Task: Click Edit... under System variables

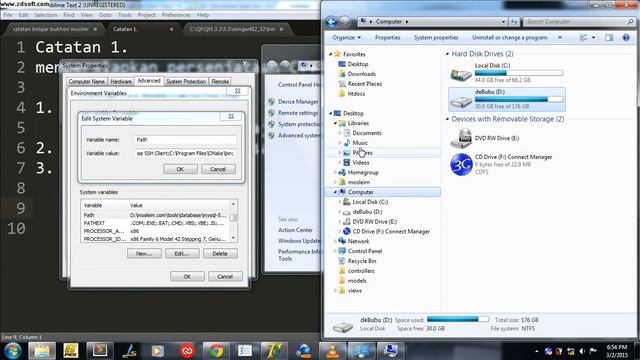Action: (x=182, y=253)
